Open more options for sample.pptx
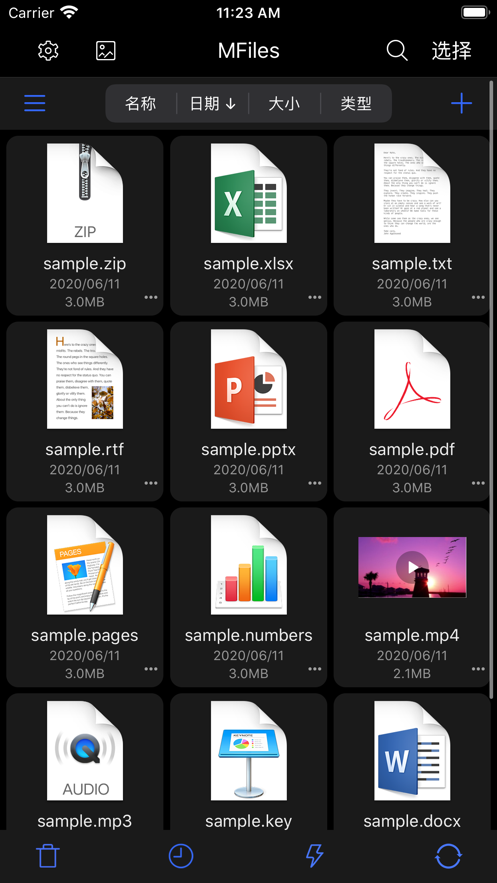This screenshot has height=883, width=497. tap(315, 483)
